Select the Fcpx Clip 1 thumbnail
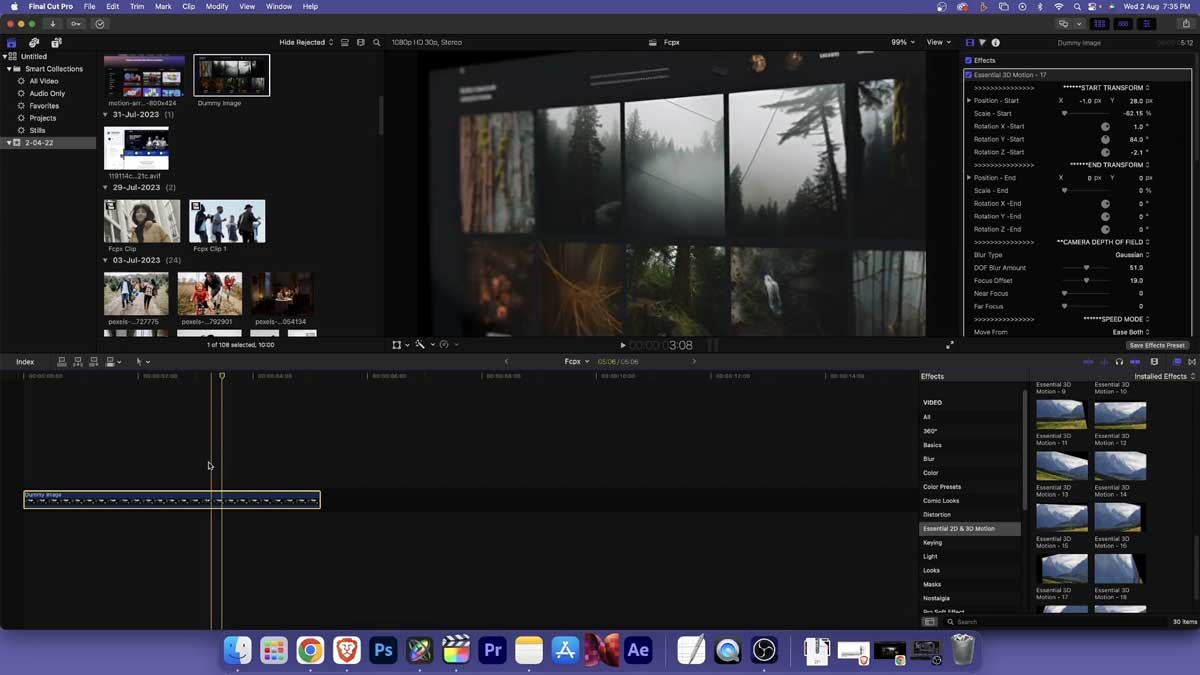The image size is (1200, 675). (x=227, y=221)
